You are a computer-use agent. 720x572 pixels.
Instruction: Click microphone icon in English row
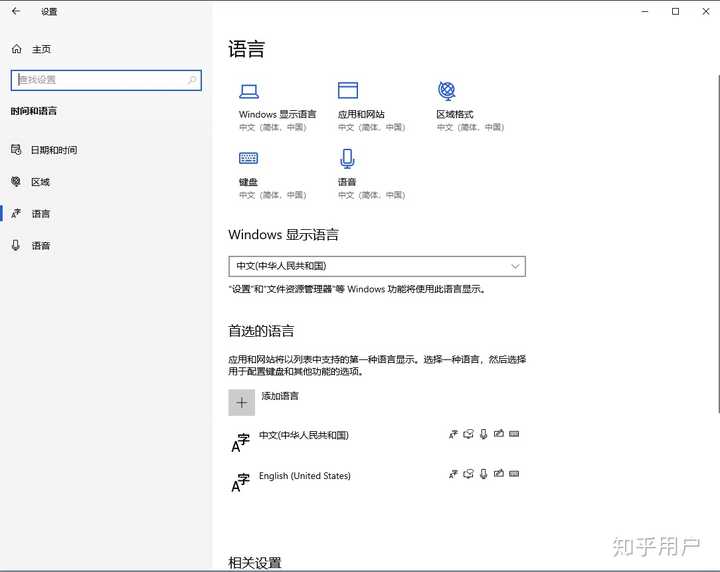coord(484,474)
